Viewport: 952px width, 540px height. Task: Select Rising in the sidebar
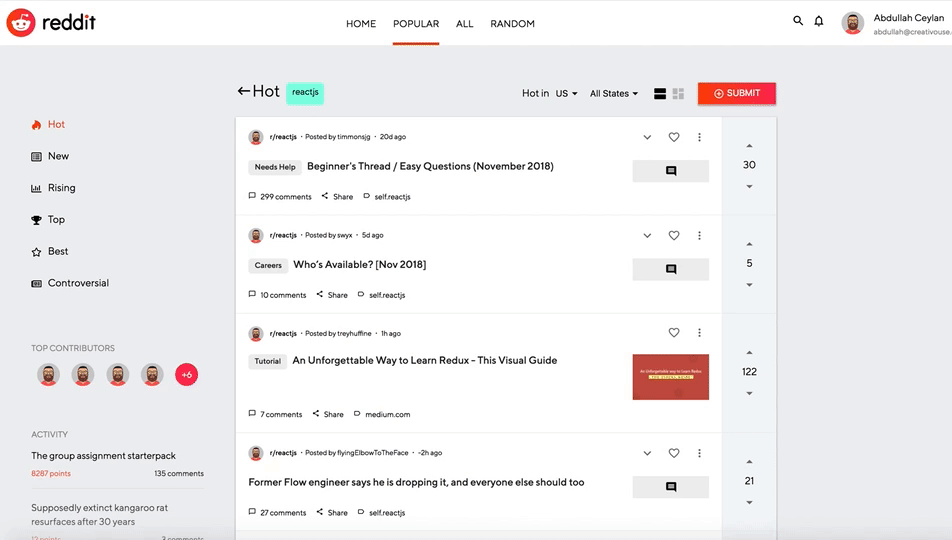53,188
